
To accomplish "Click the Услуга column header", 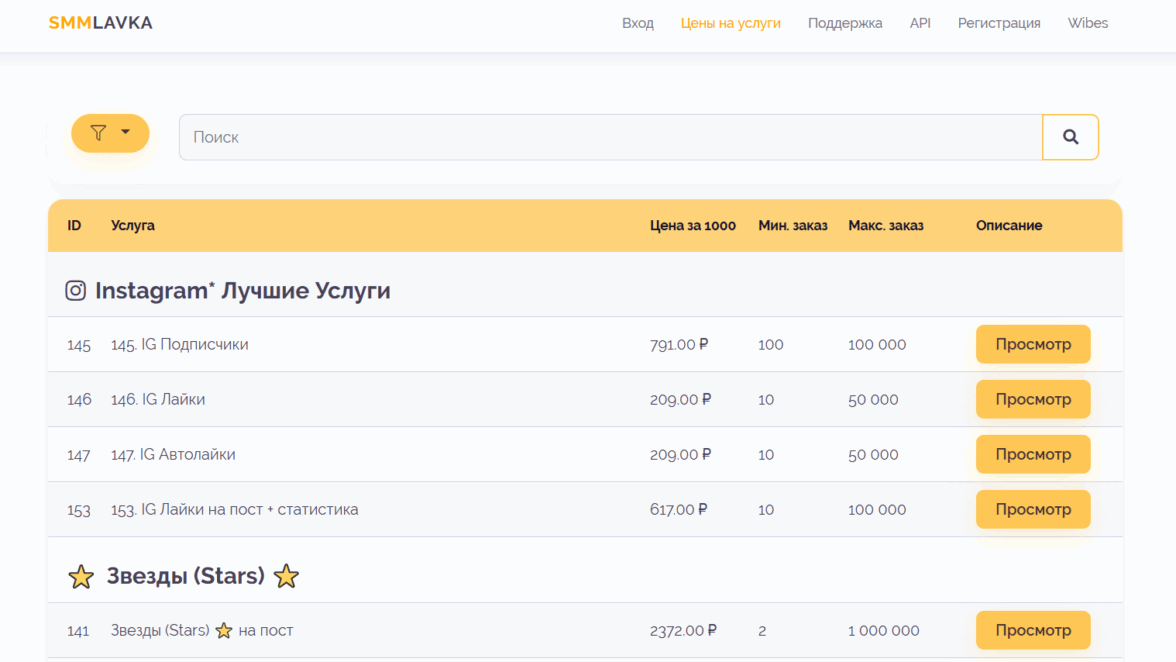I will 133,226.
